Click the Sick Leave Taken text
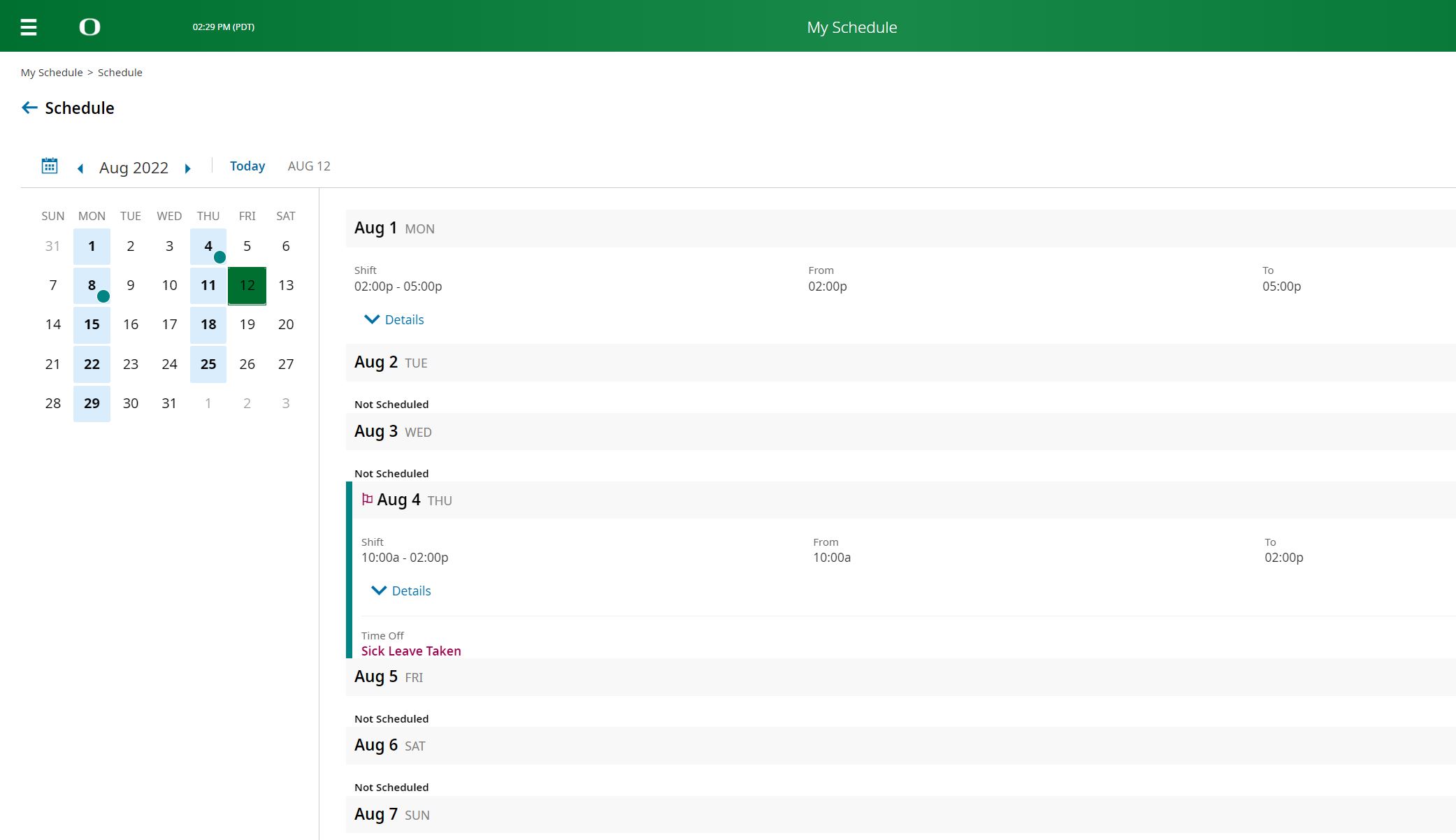Screen dimensions: 1456x840 pos(411,651)
